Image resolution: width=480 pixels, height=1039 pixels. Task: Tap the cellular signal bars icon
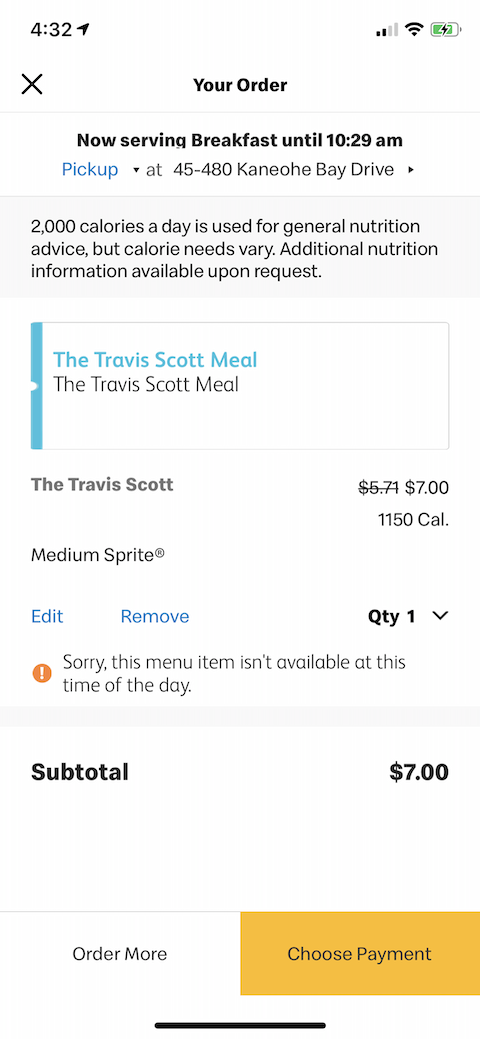click(387, 30)
